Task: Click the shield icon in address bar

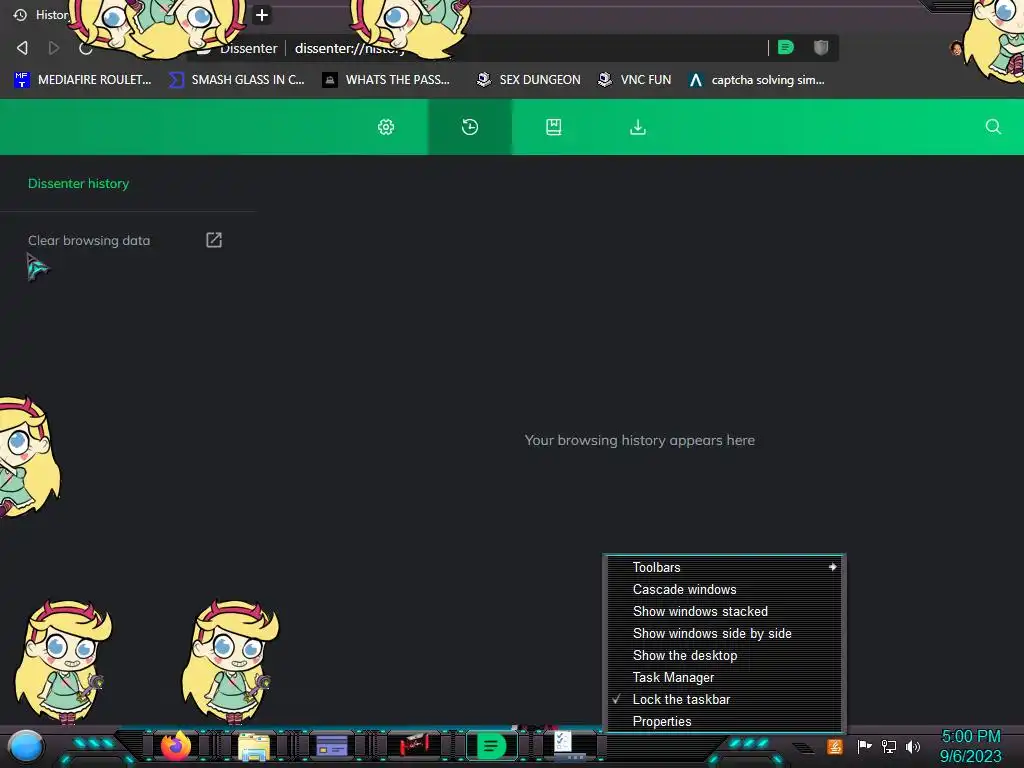Action: coord(821,47)
